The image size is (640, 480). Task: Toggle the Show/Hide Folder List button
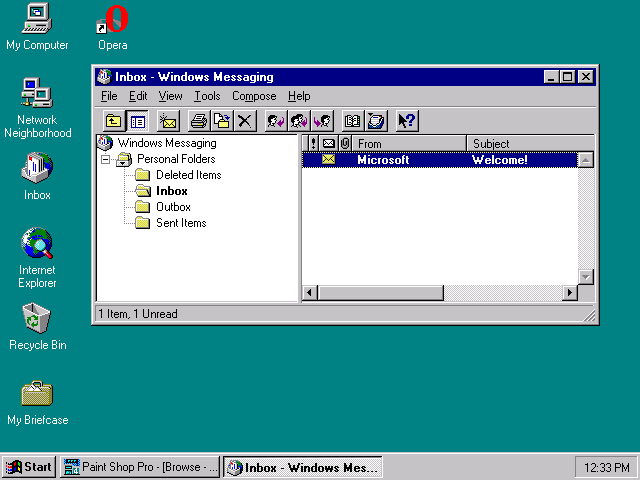[138, 121]
